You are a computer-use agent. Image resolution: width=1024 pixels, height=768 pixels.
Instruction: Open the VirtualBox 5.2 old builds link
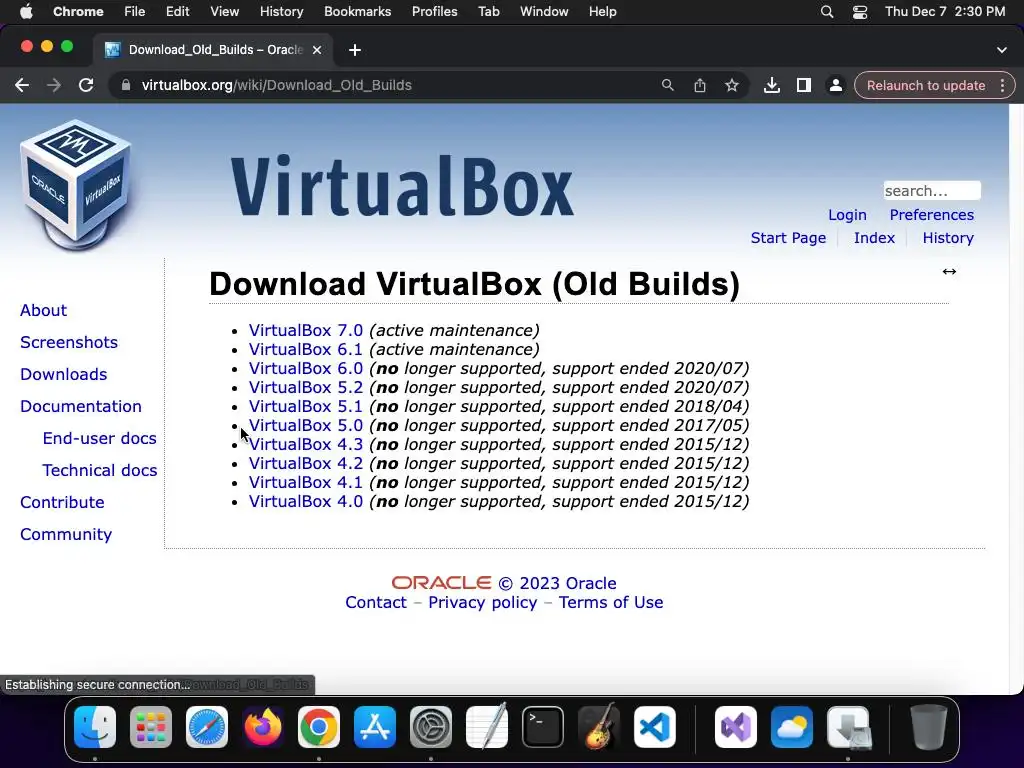pyautogui.click(x=306, y=387)
